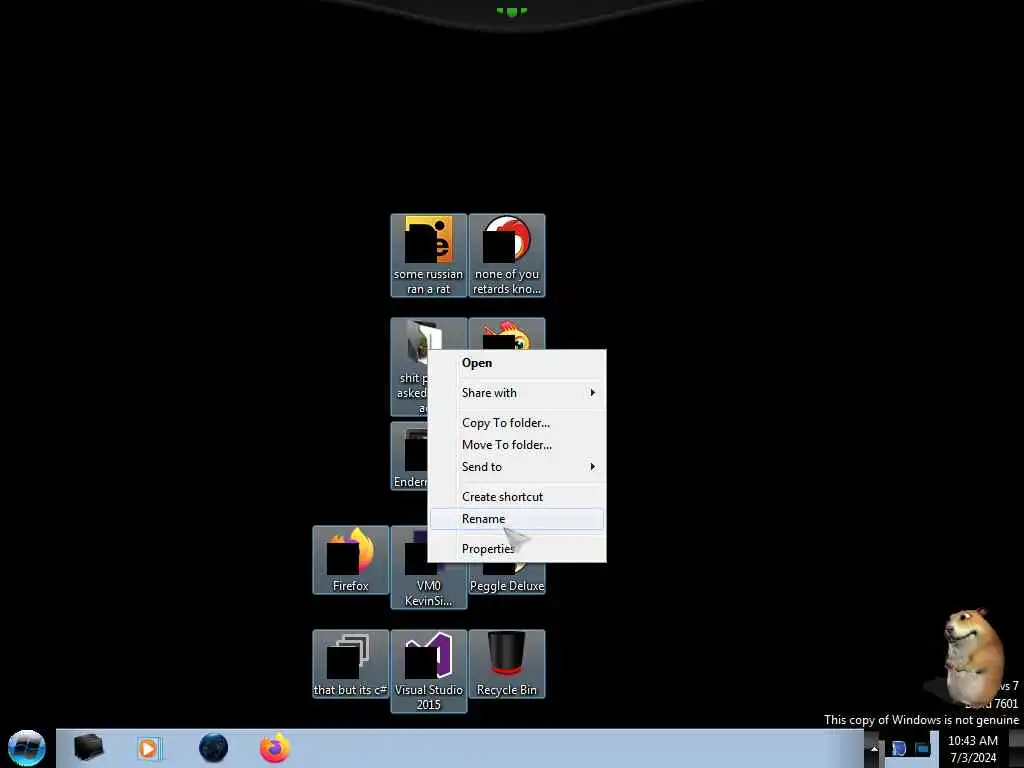Viewport: 1024px width, 768px height.
Task: Select the Recycle Bin desktop icon
Action: pyautogui.click(x=507, y=664)
